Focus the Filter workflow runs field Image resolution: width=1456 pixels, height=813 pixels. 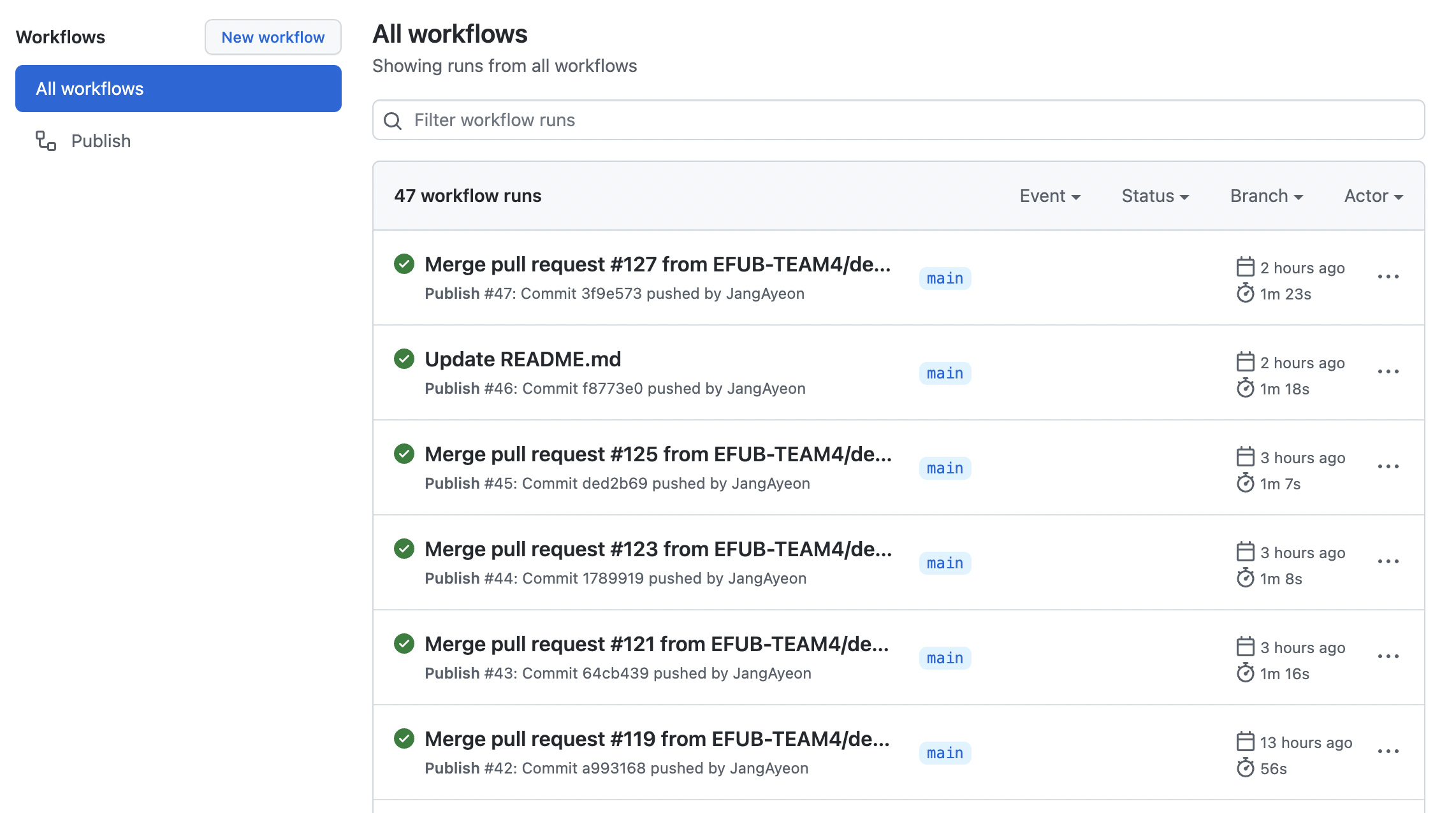click(x=899, y=120)
